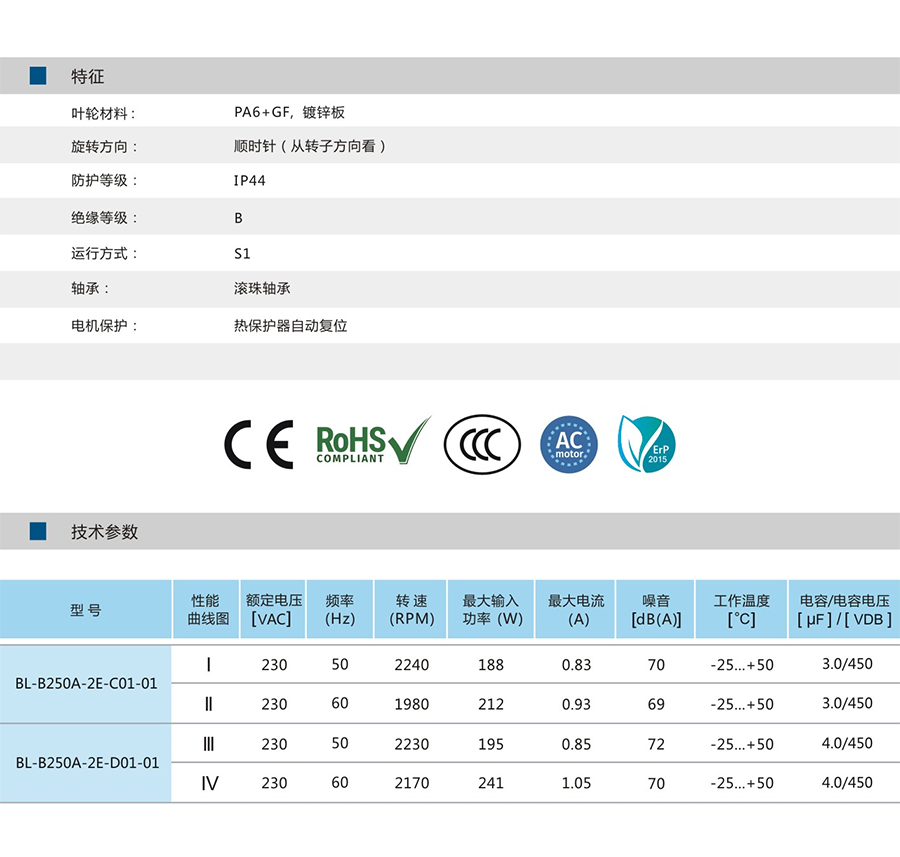The image size is (900, 857).
Task: Click the 195 W power value
Action: pyautogui.click(x=491, y=744)
